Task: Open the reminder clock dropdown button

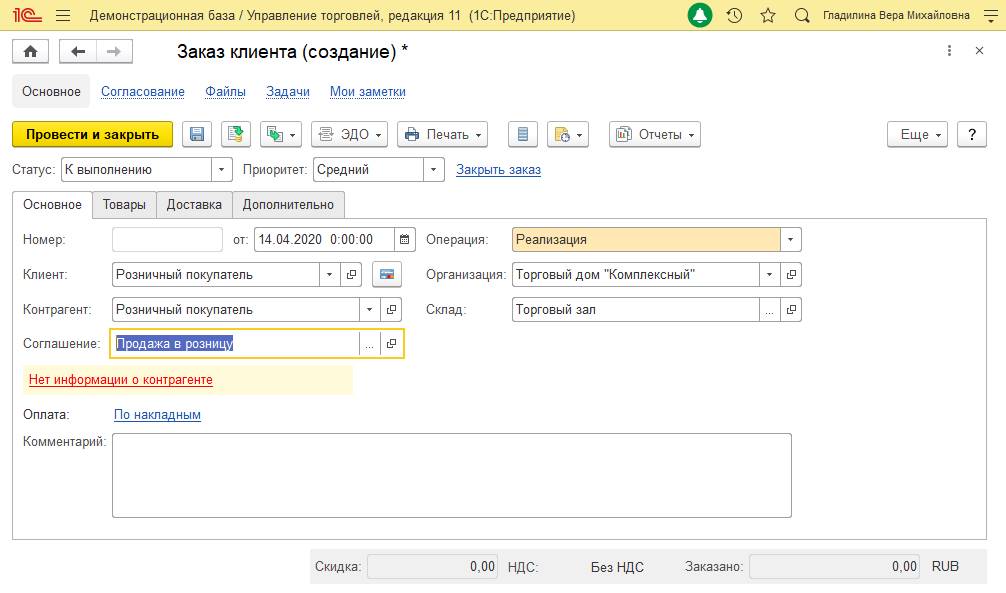Action: [568, 134]
